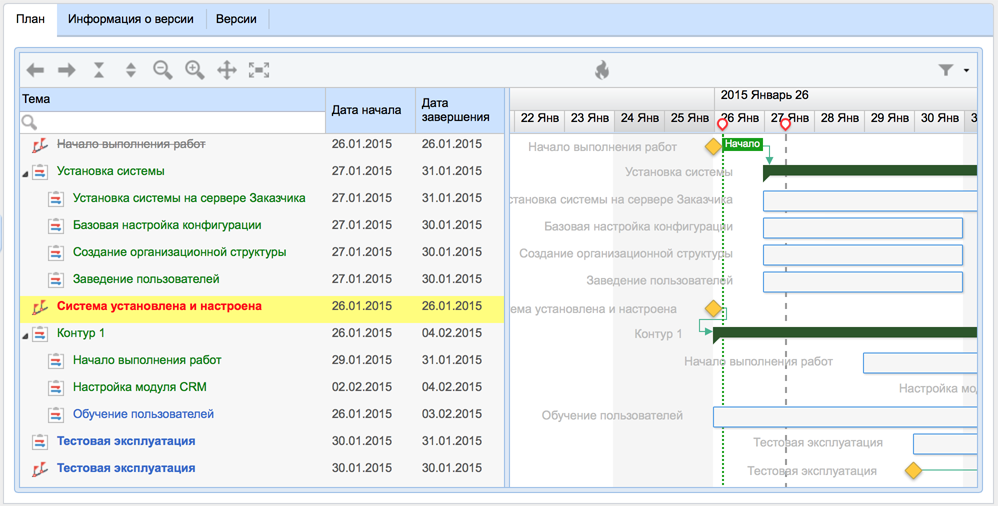
Task: Select Настройка модуля CRM task
Action: pyautogui.click(x=140, y=387)
